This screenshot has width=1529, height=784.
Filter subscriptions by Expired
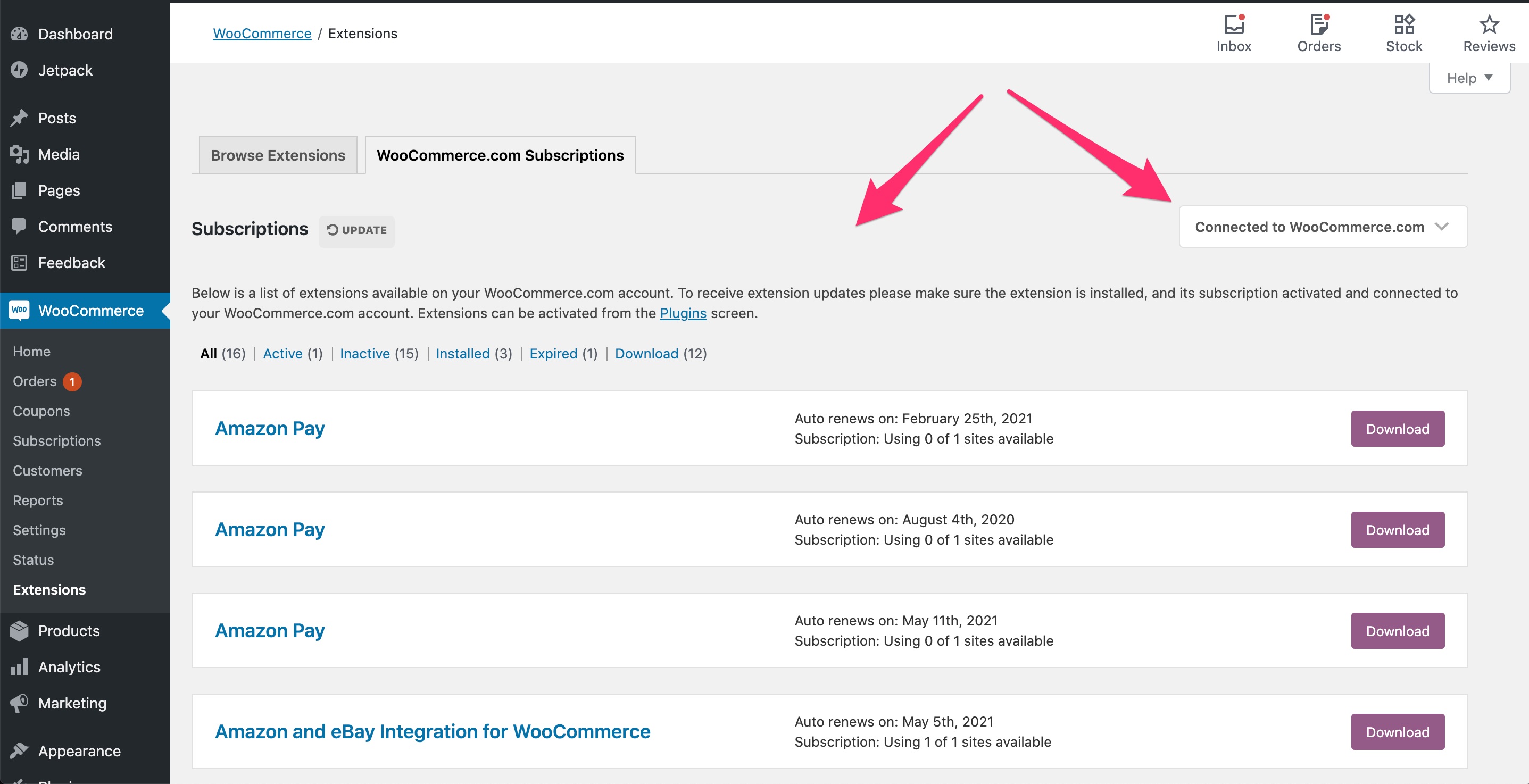[x=553, y=354]
